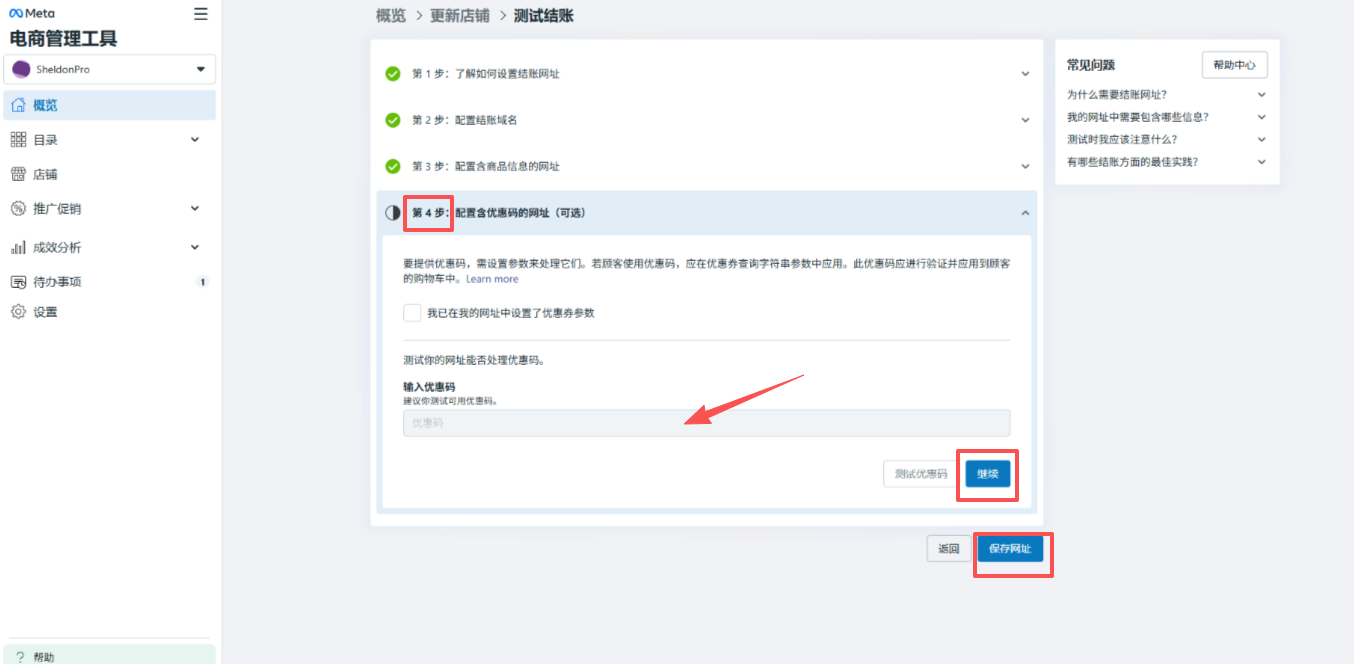
Task: Click the gear icon for 设置
Action: tap(18, 312)
